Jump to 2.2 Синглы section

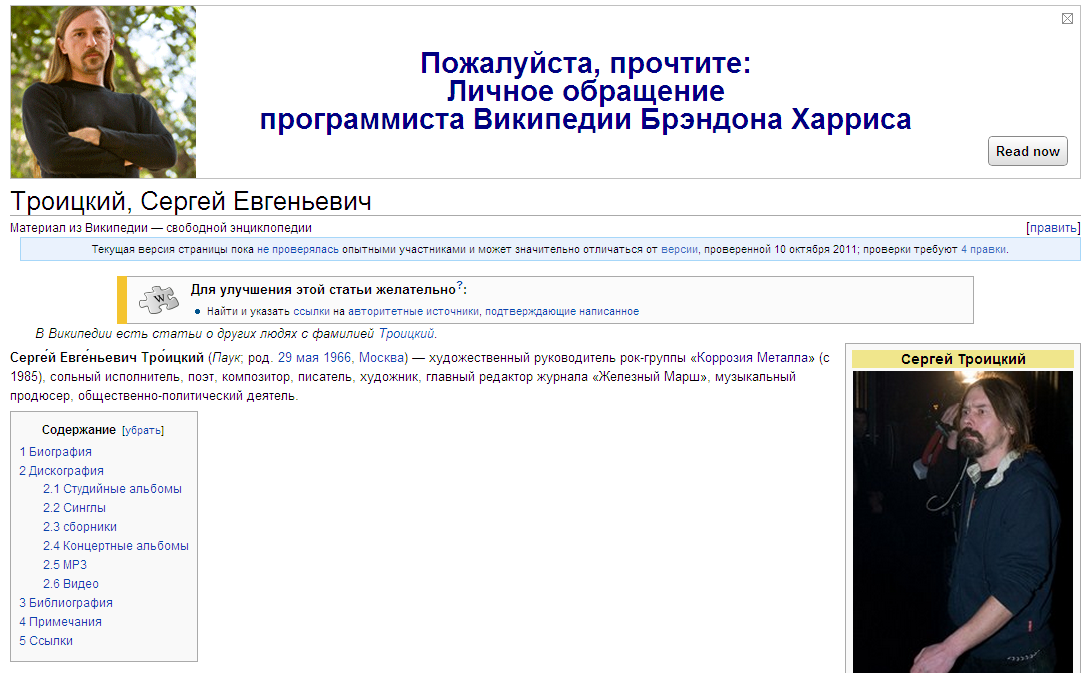[74, 508]
